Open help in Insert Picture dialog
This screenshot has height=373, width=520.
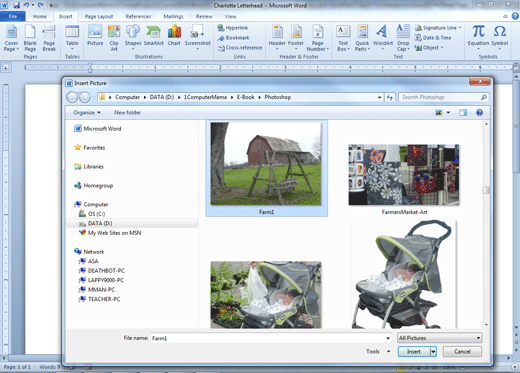[x=479, y=113]
